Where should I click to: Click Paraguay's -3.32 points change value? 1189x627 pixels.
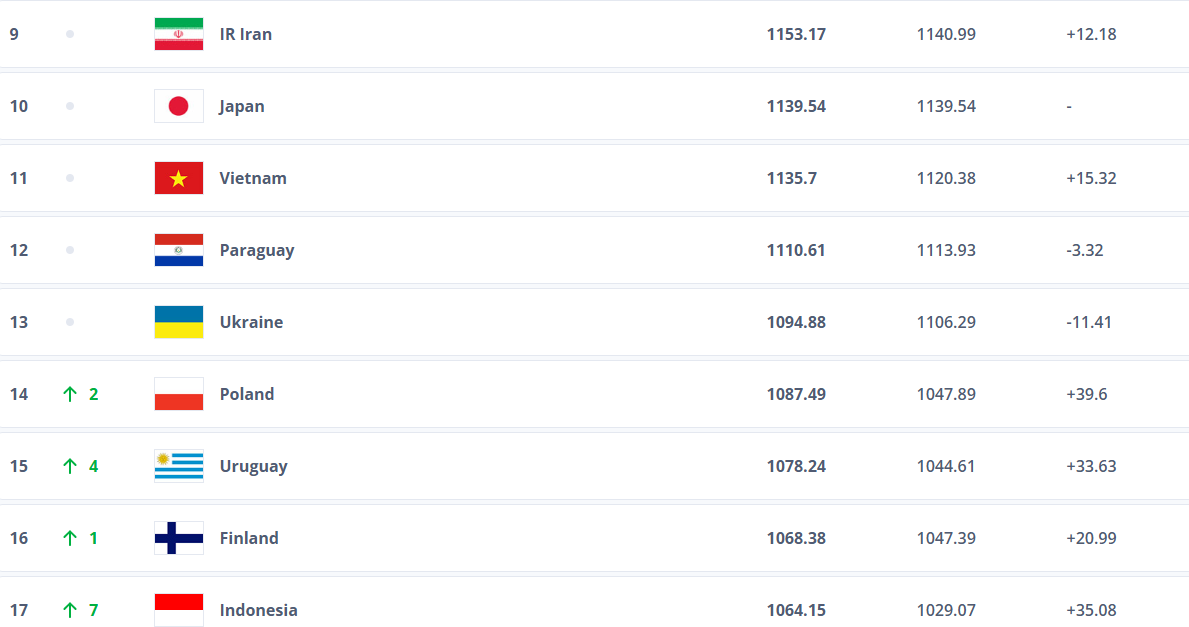point(1085,250)
